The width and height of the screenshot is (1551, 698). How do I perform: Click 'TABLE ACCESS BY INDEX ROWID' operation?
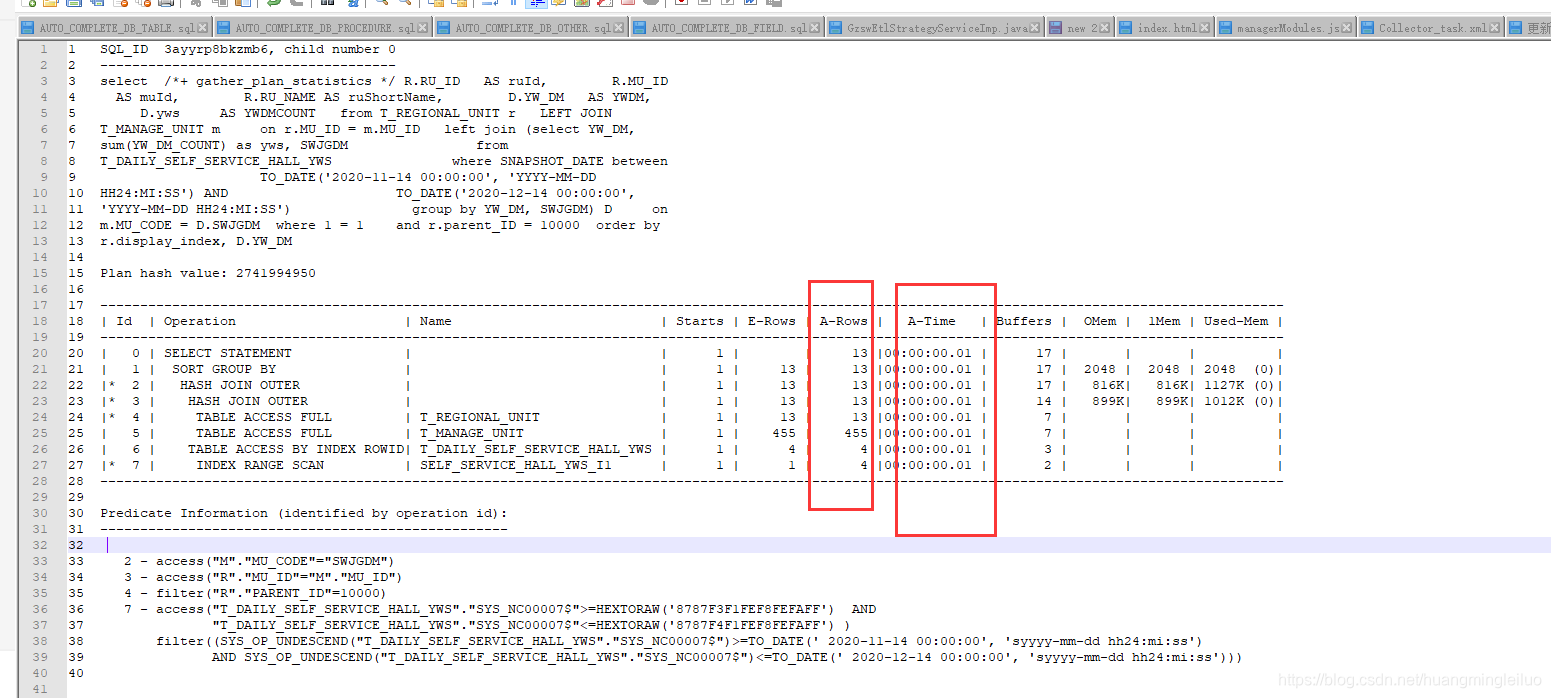pyautogui.click(x=296, y=449)
